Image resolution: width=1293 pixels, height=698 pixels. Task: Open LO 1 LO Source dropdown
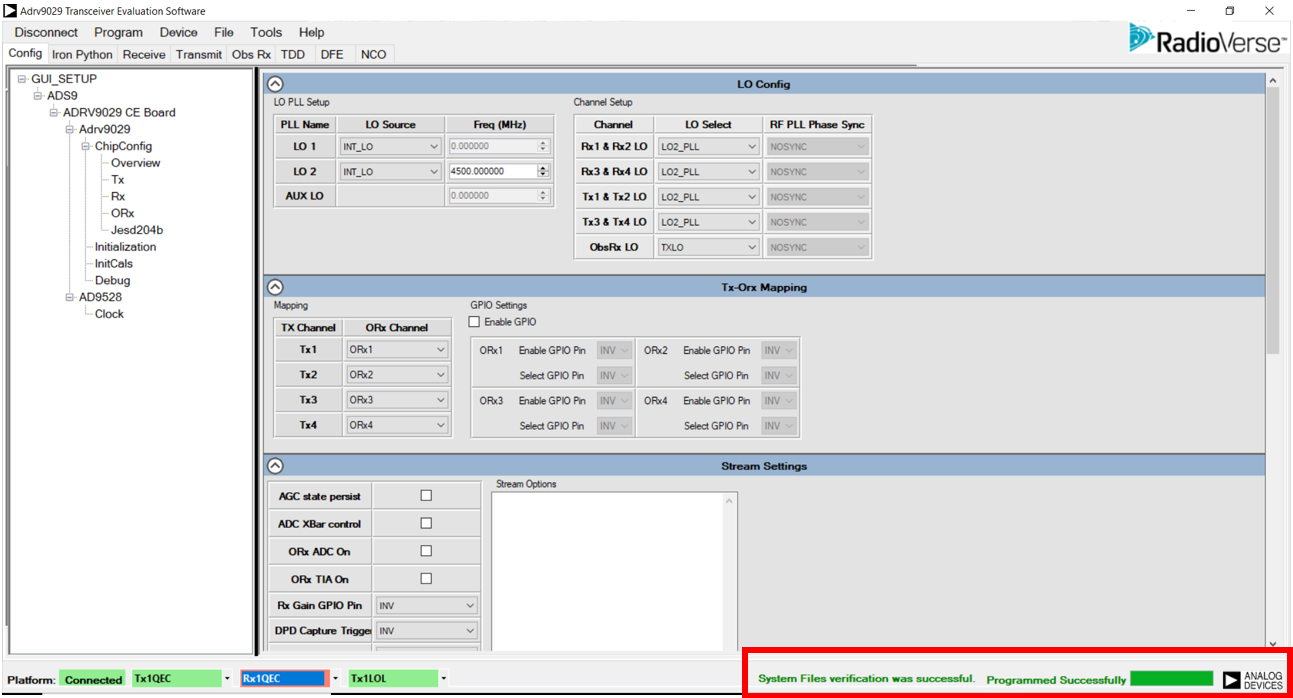pyautogui.click(x=390, y=147)
